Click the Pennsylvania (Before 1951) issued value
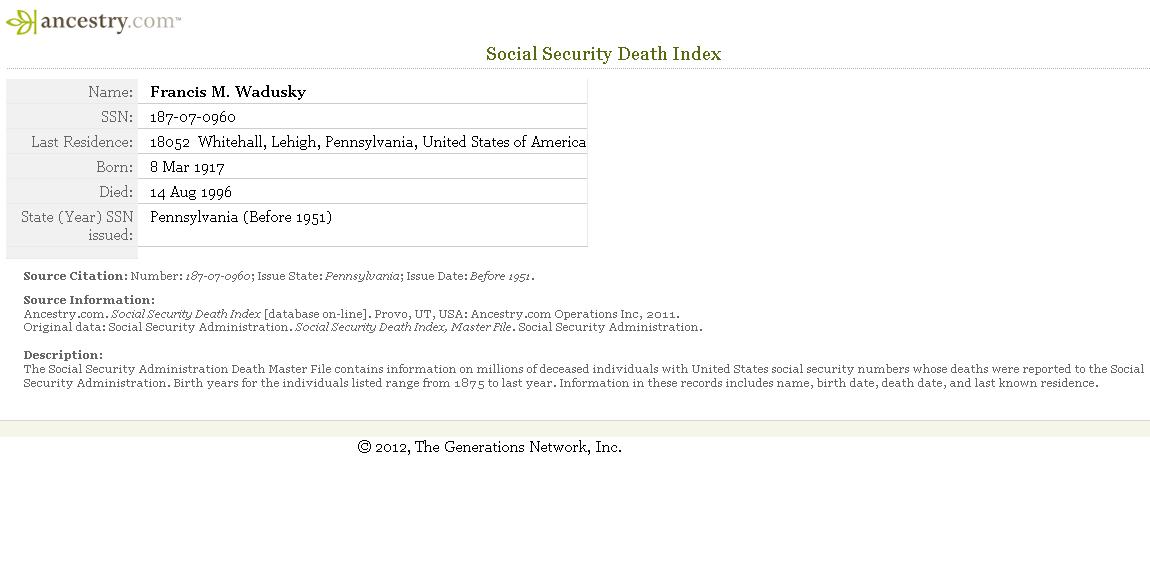Image resolution: width=1150 pixels, height=576 pixels. click(241, 217)
